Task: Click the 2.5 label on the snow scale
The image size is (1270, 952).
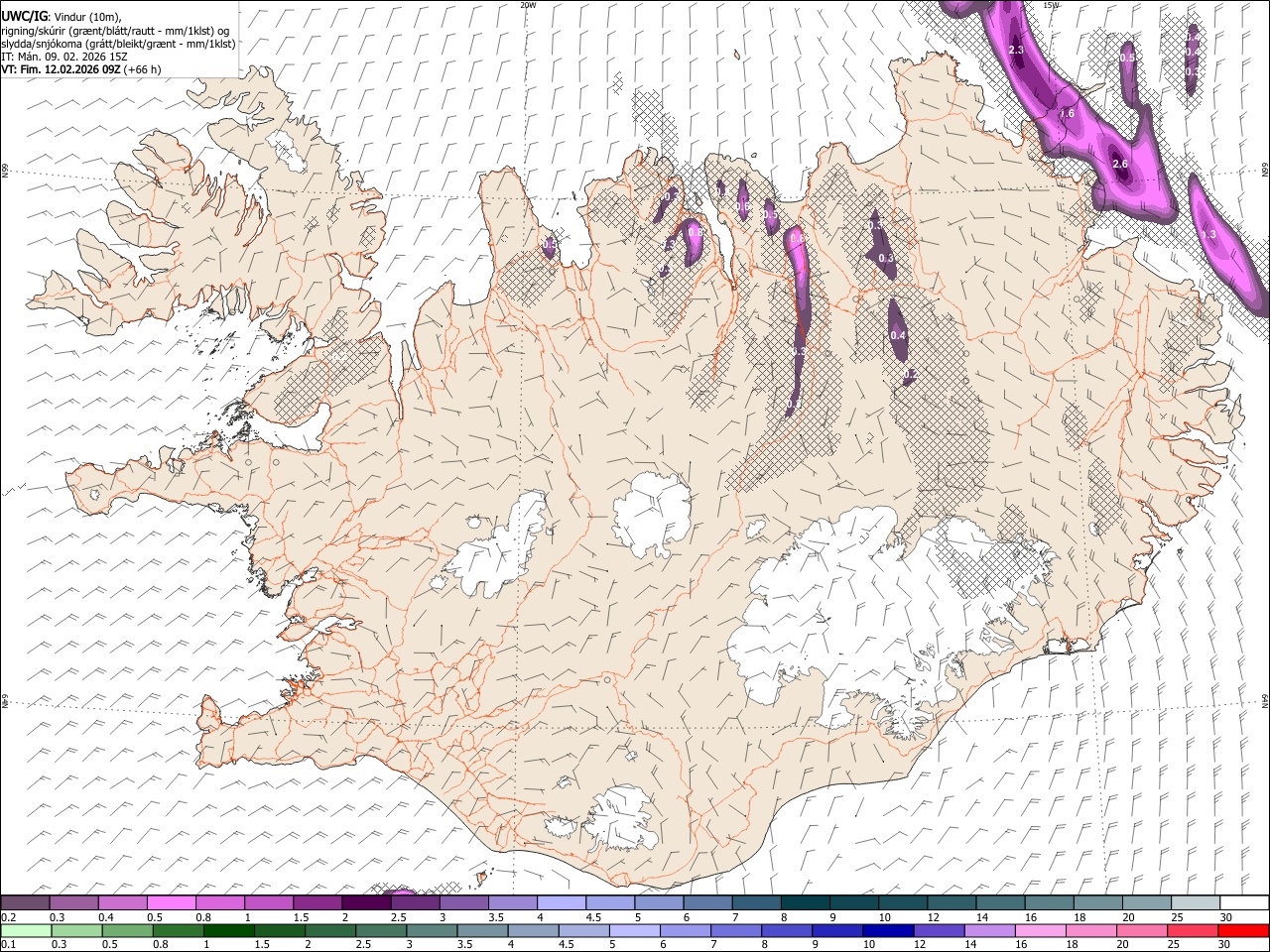Action: (x=398, y=916)
